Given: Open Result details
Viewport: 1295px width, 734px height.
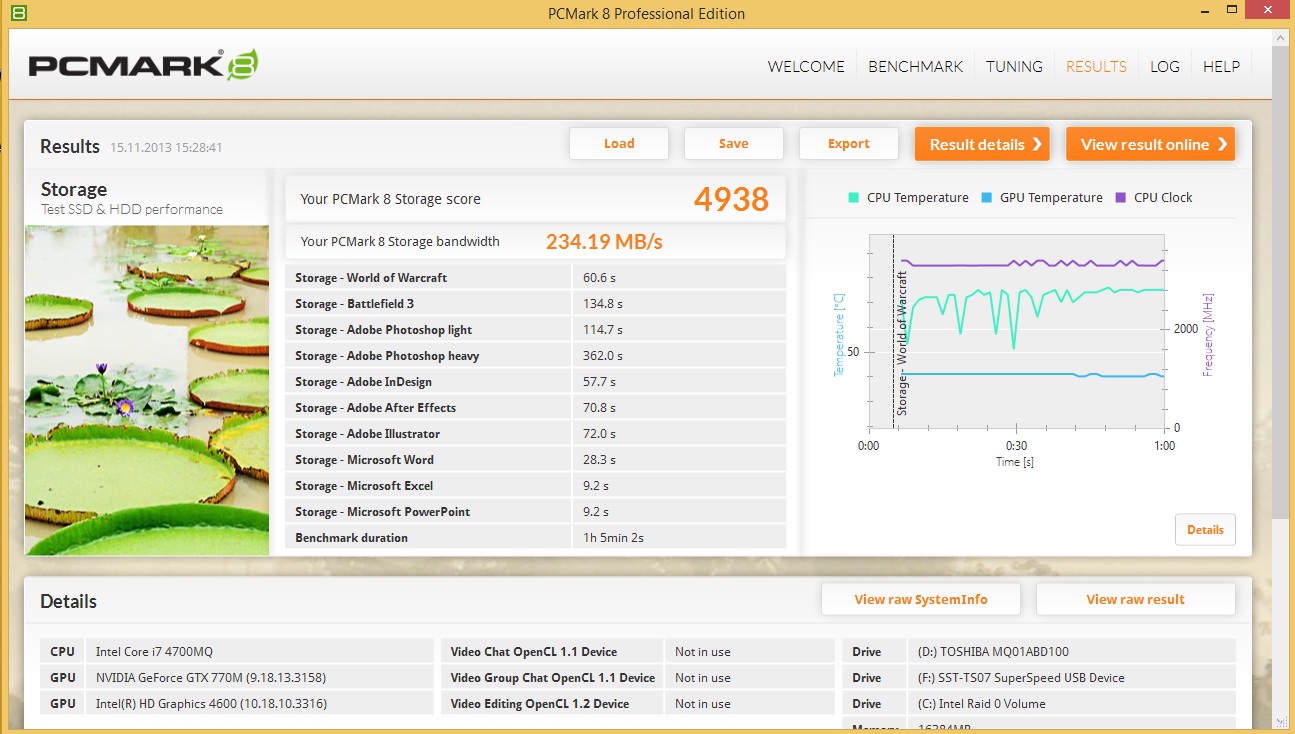Looking at the screenshot, I should [982, 144].
